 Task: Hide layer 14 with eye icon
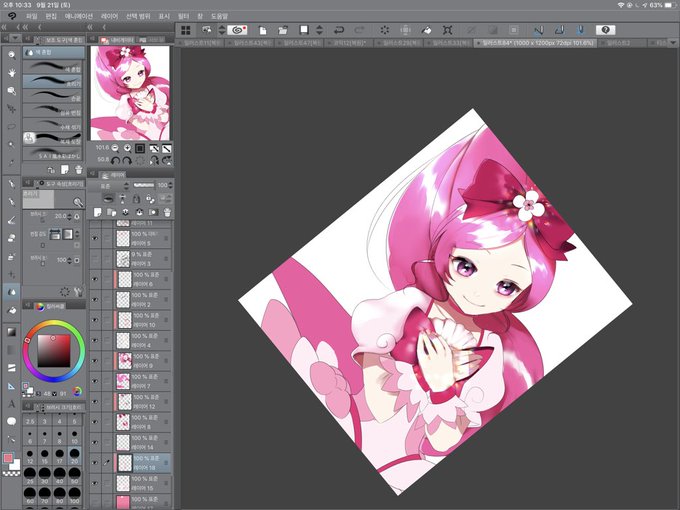[95, 442]
